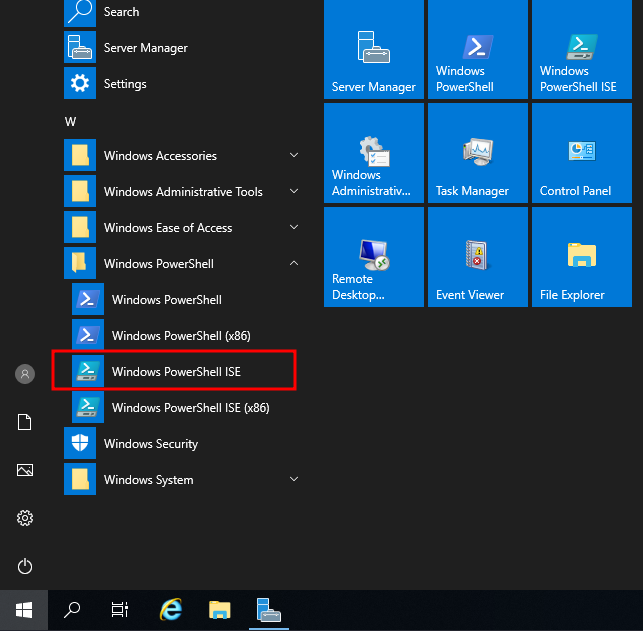The width and height of the screenshot is (643, 631).
Task: Open the Settings gear in left rail
Action: tap(25, 518)
